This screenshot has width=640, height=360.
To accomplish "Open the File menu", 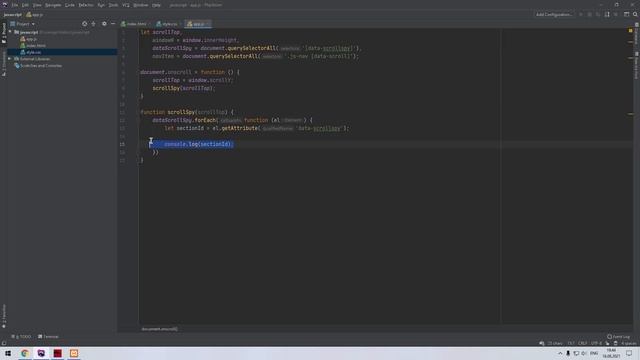I will (x=15, y=5).
